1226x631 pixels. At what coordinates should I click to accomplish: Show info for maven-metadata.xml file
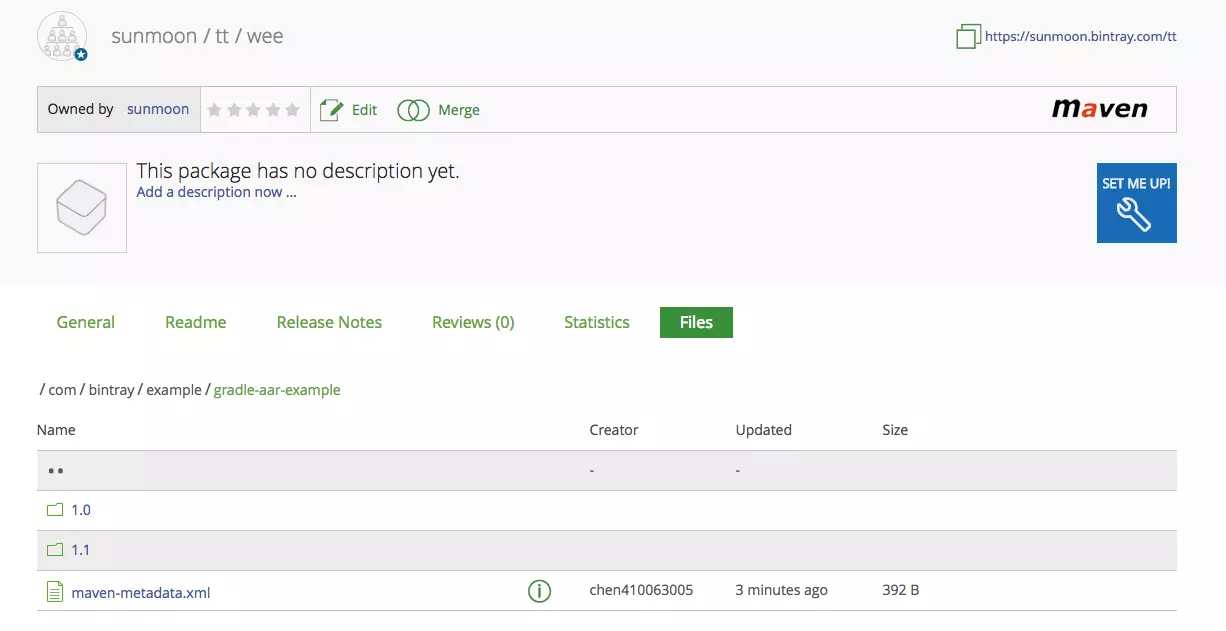point(539,591)
